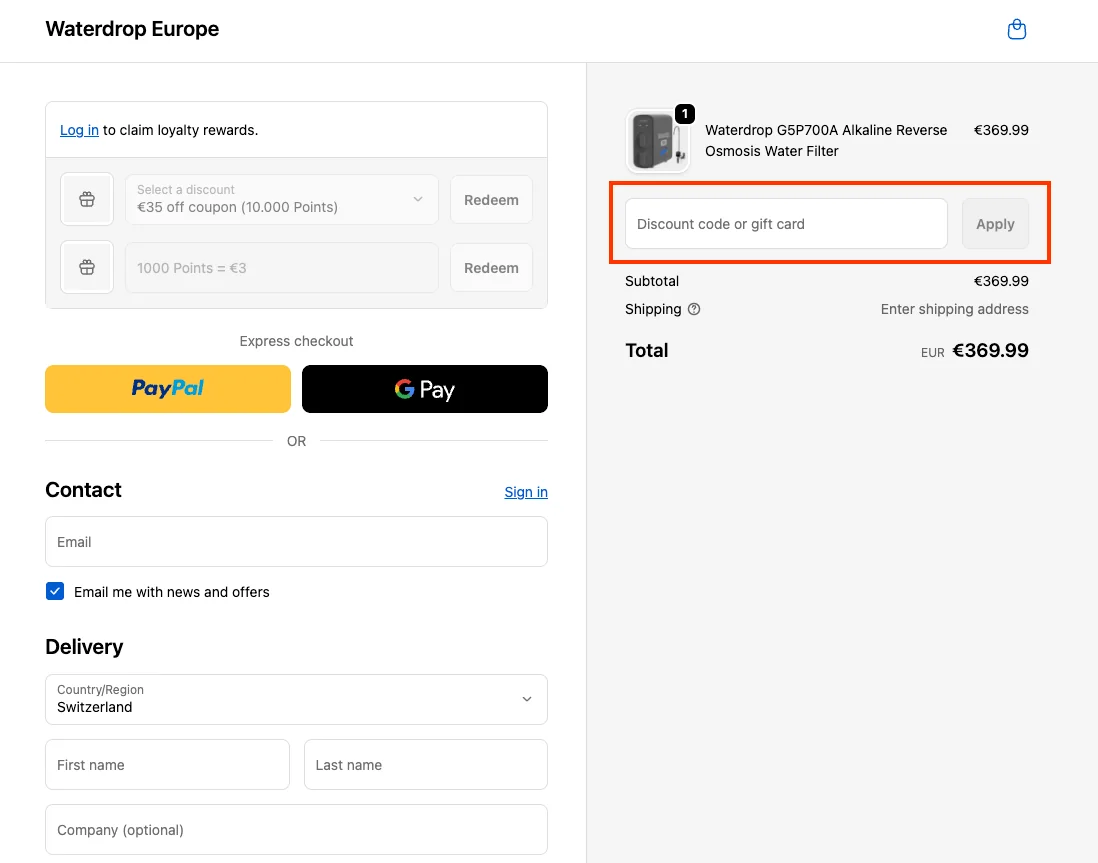Redeem the 1000 Points = €3 offer

pos(491,268)
